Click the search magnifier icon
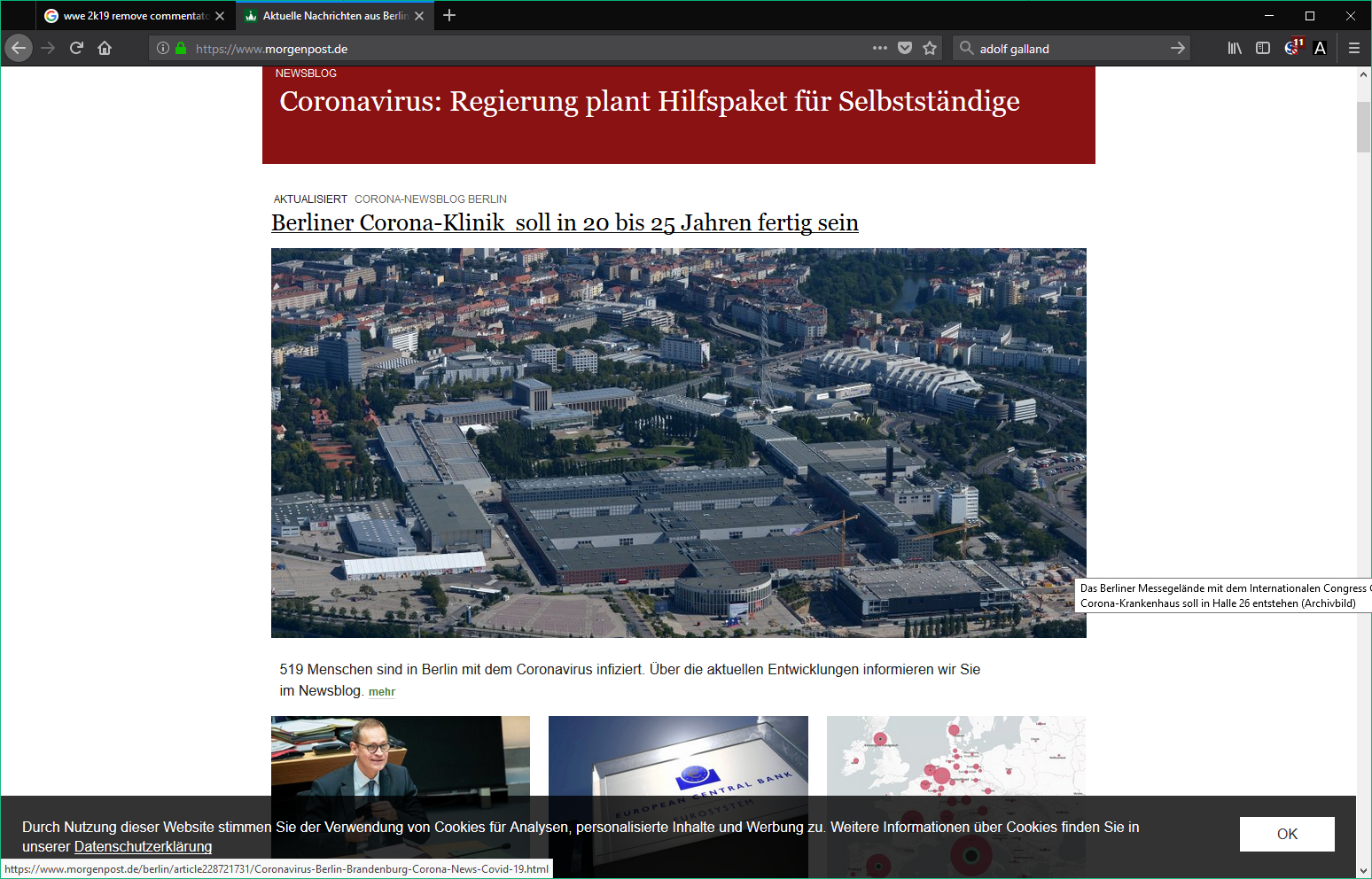This screenshot has height=879, width=1372. point(966,48)
